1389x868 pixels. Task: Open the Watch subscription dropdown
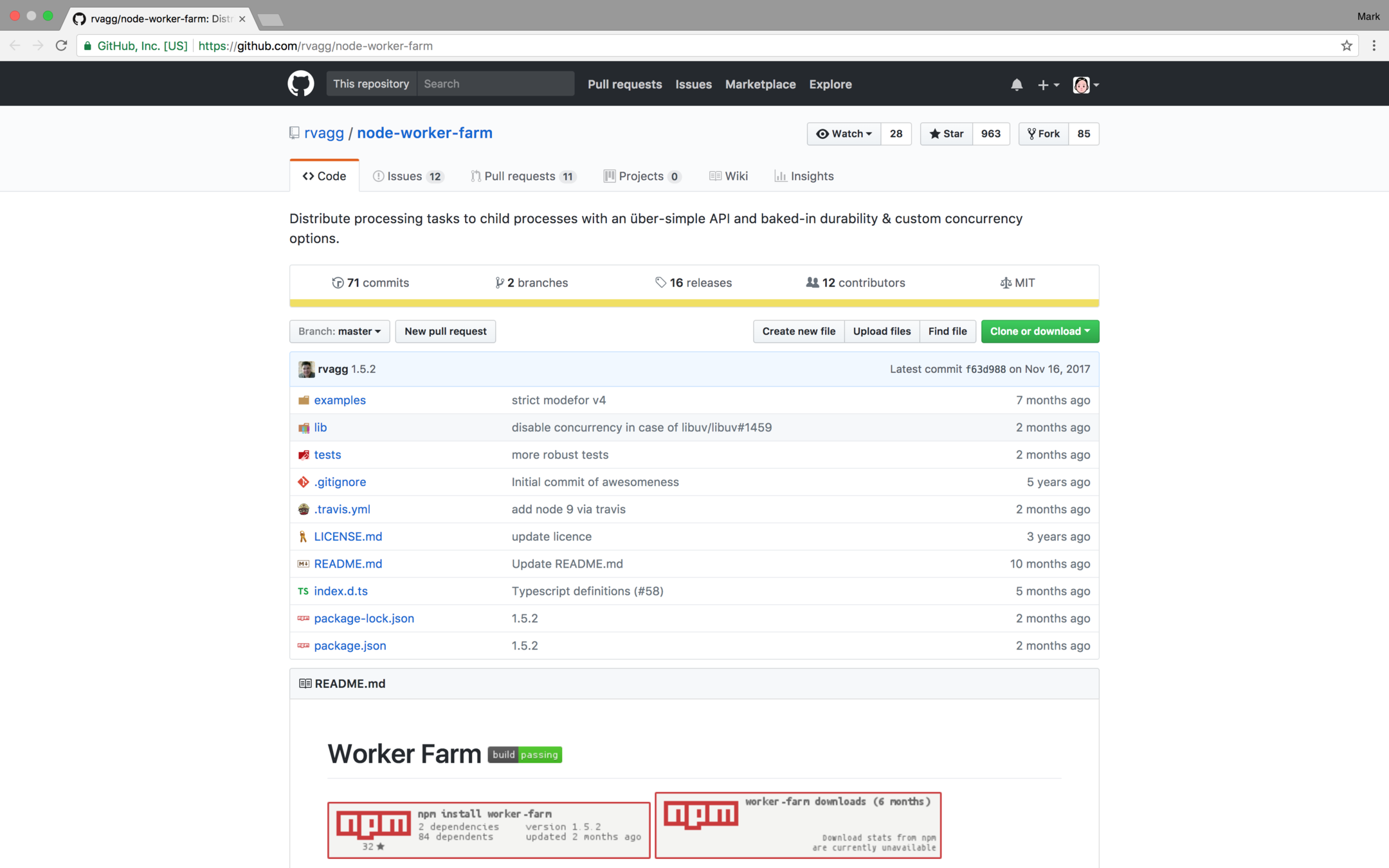[x=844, y=134]
